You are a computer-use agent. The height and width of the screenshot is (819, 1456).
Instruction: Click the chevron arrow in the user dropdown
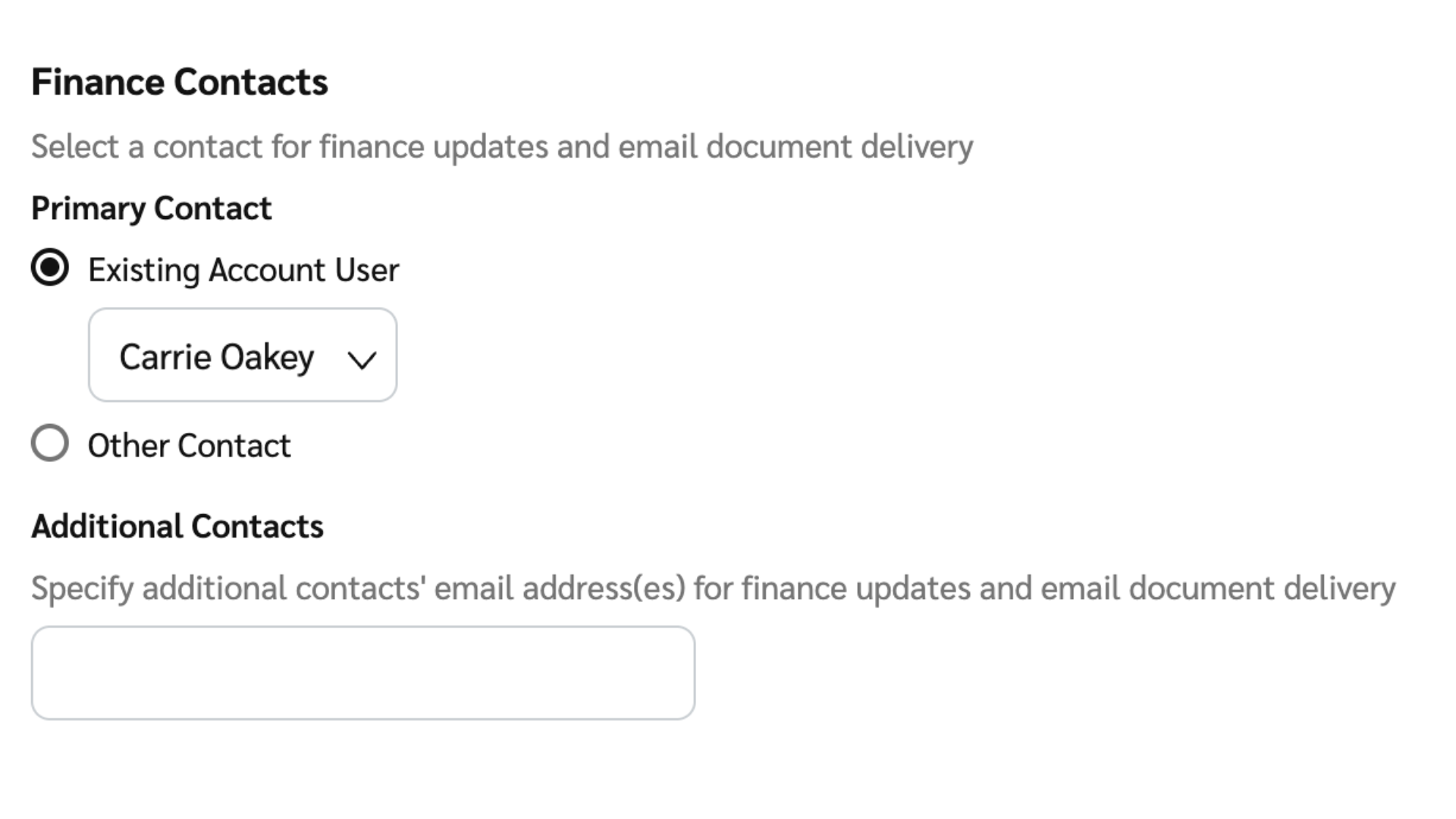pos(362,359)
